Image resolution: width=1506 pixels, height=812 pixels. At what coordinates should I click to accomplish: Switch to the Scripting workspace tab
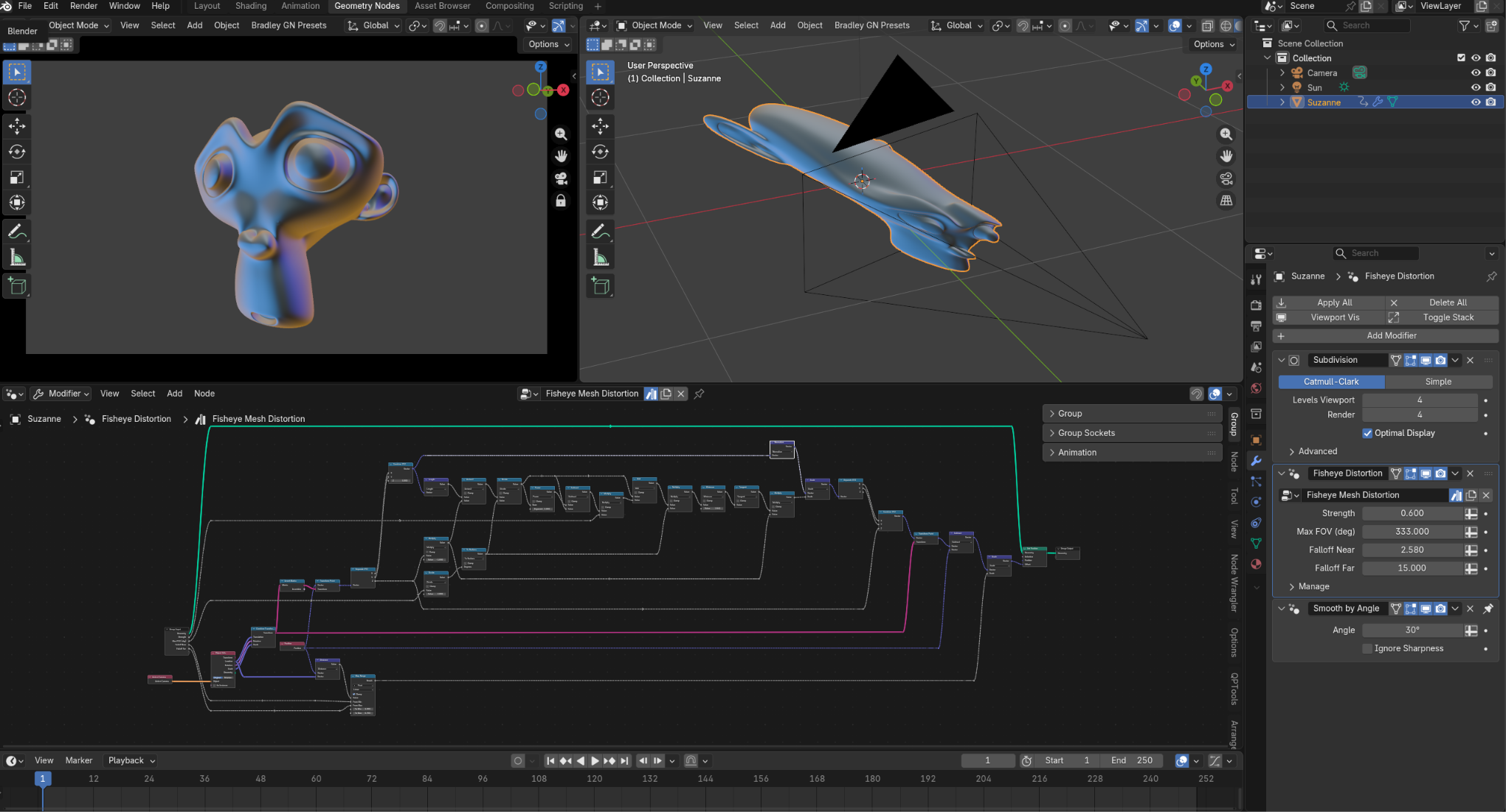pyautogui.click(x=566, y=6)
